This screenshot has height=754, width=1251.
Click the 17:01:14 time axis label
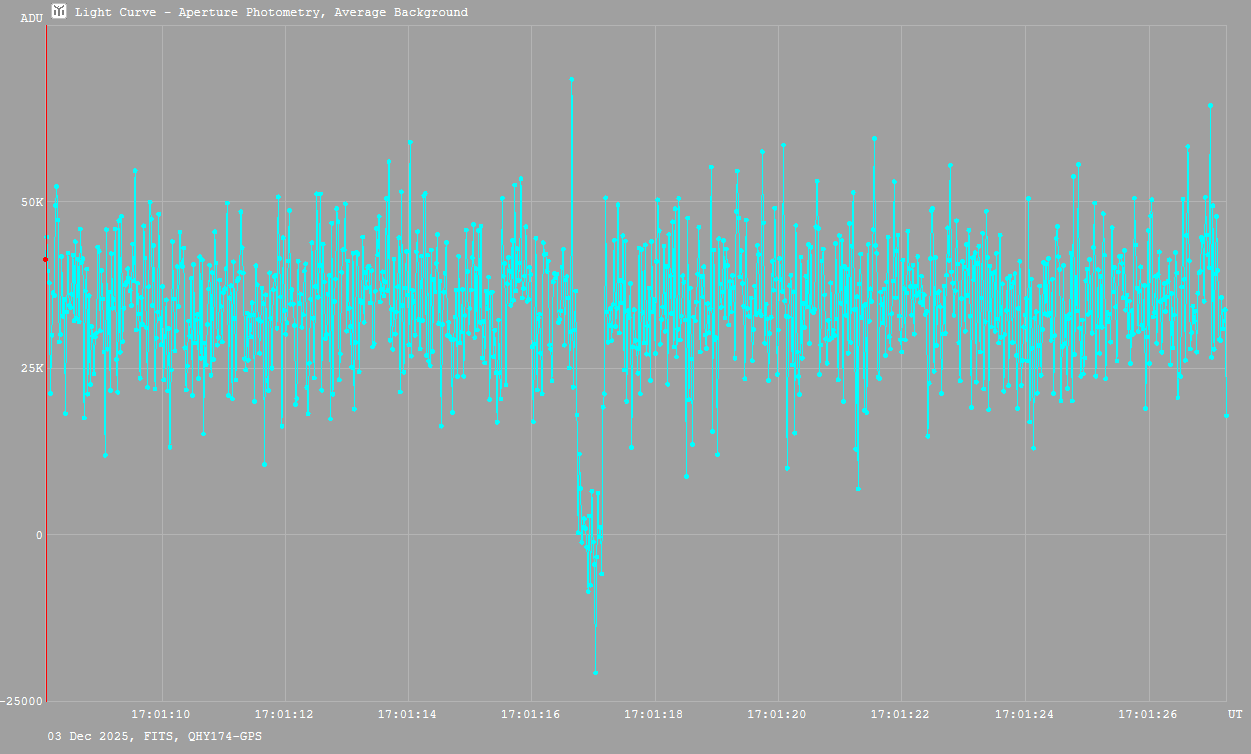[x=407, y=714]
